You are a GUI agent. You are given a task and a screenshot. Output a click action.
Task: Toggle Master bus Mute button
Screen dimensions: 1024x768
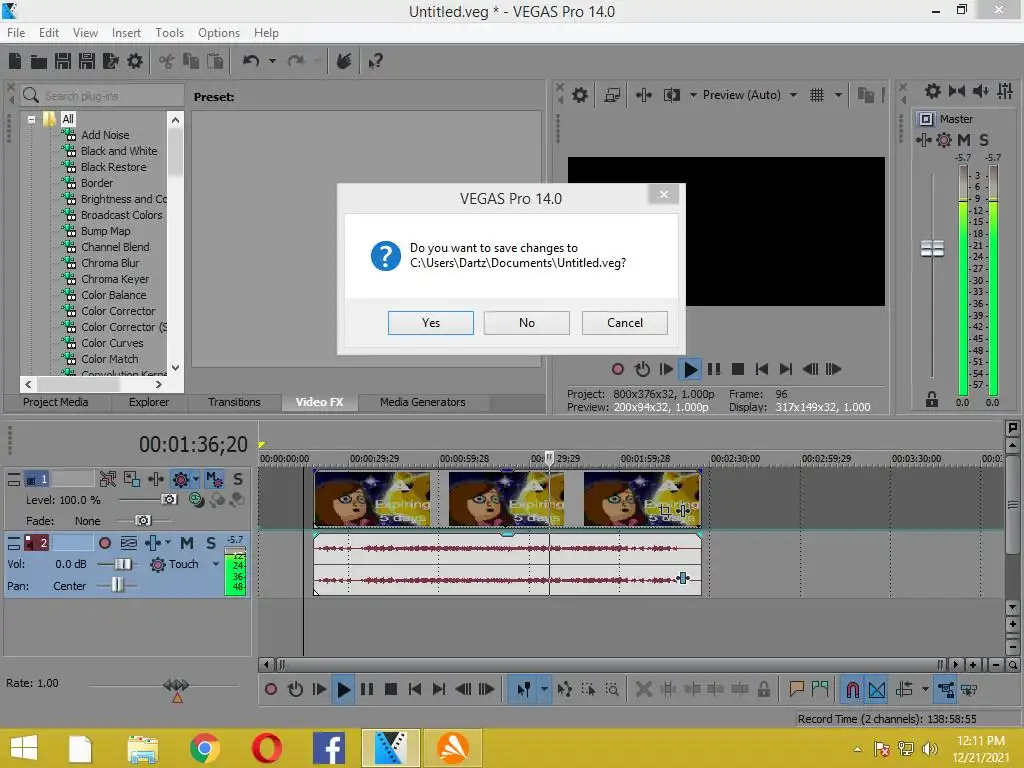click(963, 140)
